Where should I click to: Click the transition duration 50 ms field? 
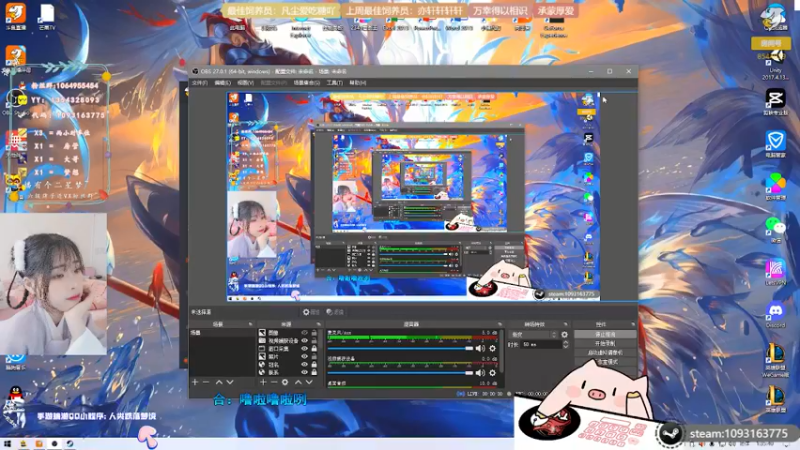click(x=541, y=345)
